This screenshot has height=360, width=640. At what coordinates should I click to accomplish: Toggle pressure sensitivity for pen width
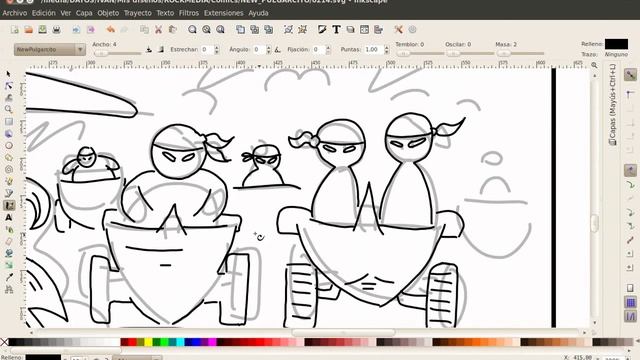149,49
